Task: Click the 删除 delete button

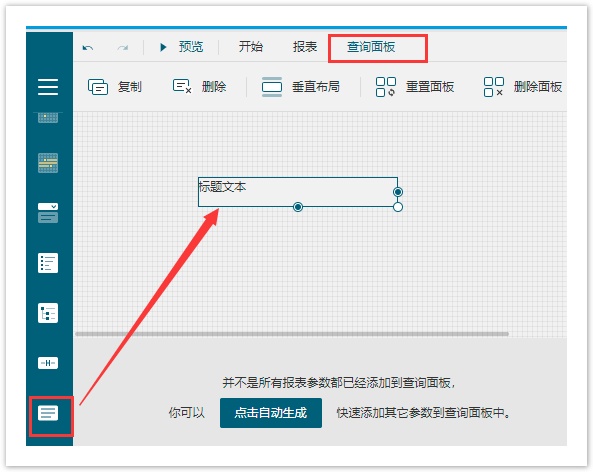Action: pyautogui.click(x=199, y=87)
